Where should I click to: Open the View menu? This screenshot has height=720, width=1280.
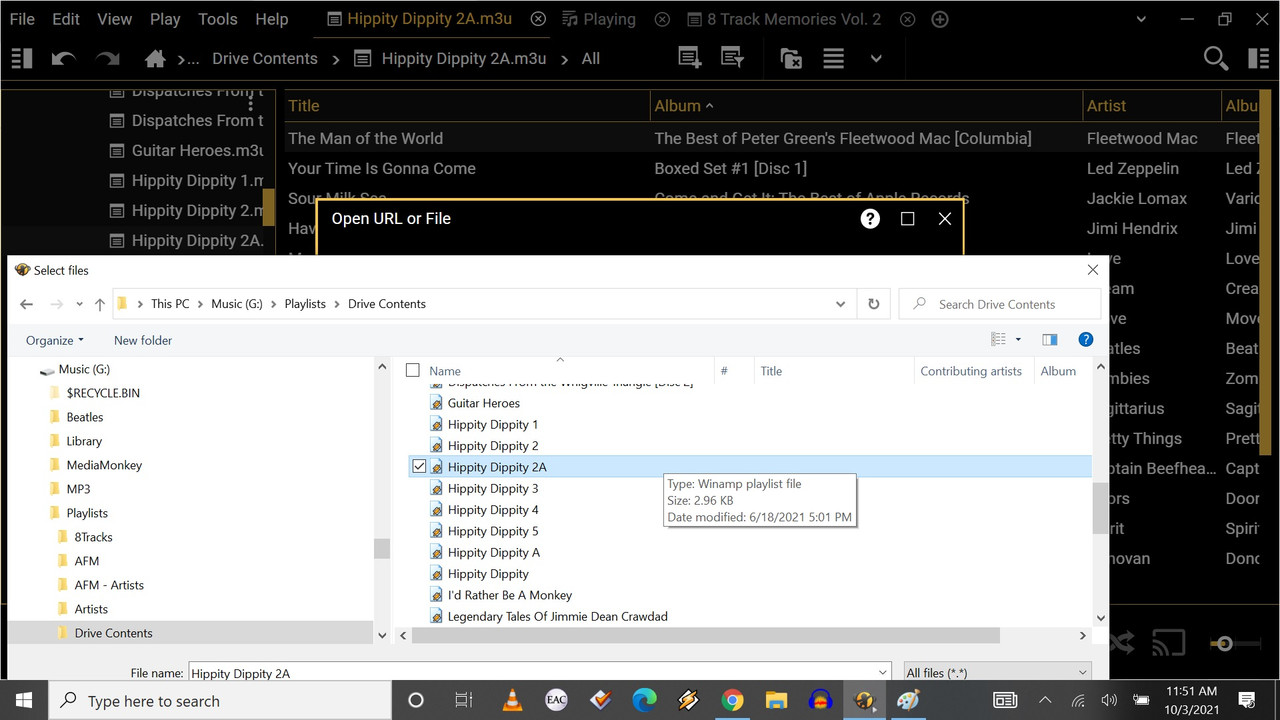pyautogui.click(x=114, y=19)
